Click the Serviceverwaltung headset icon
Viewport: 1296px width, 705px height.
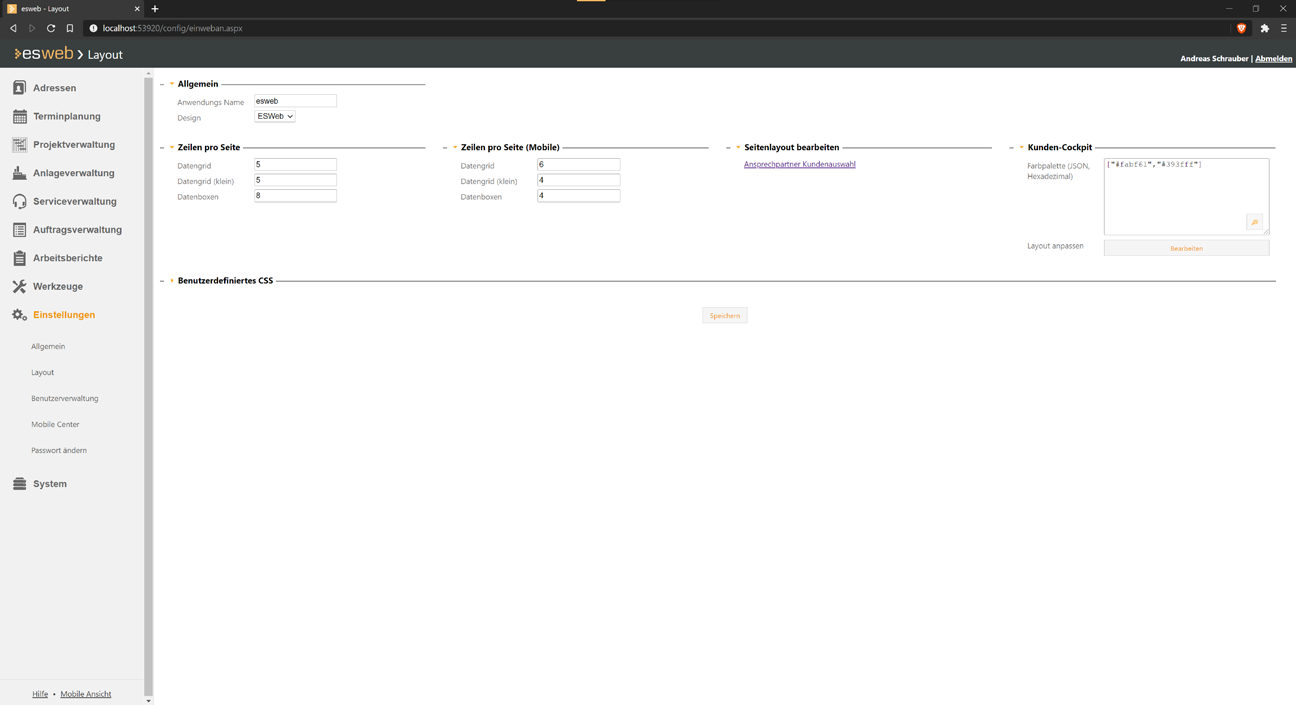(19, 201)
